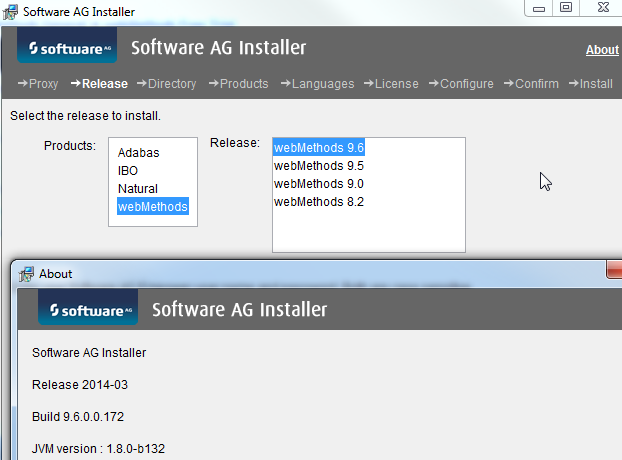
Task: Click the JVM version 1.8.0-b132 text
Action: [98, 448]
